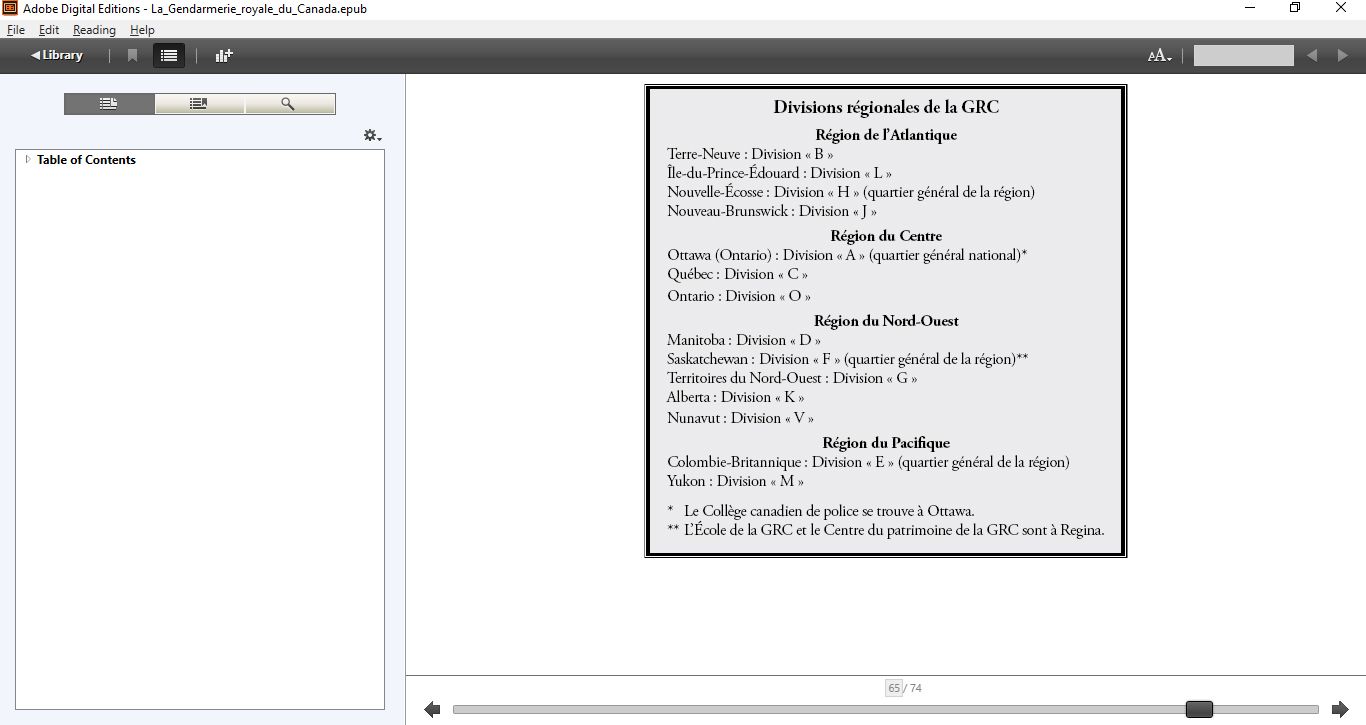Click the bottom previous page arrow

pyautogui.click(x=432, y=709)
